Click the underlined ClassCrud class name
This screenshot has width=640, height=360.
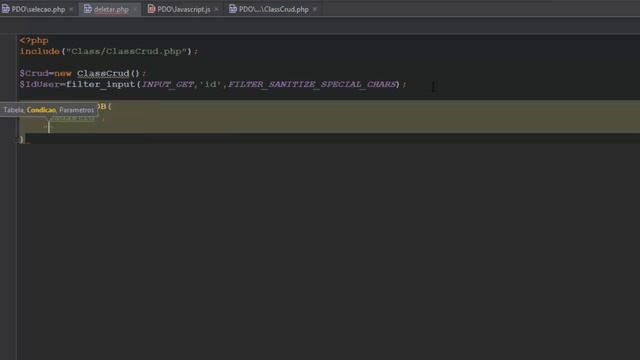pos(103,73)
